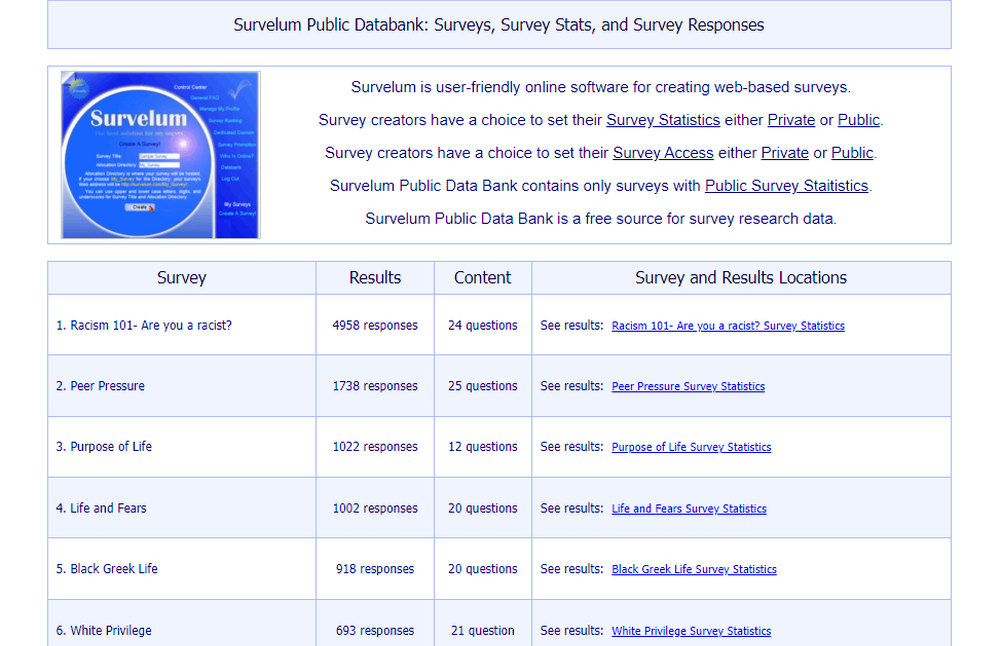The height and width of the screenshot is (646, 1000).
Task: Open Black Greek Life Survey Statistics
Action: [x=694, y=569]
